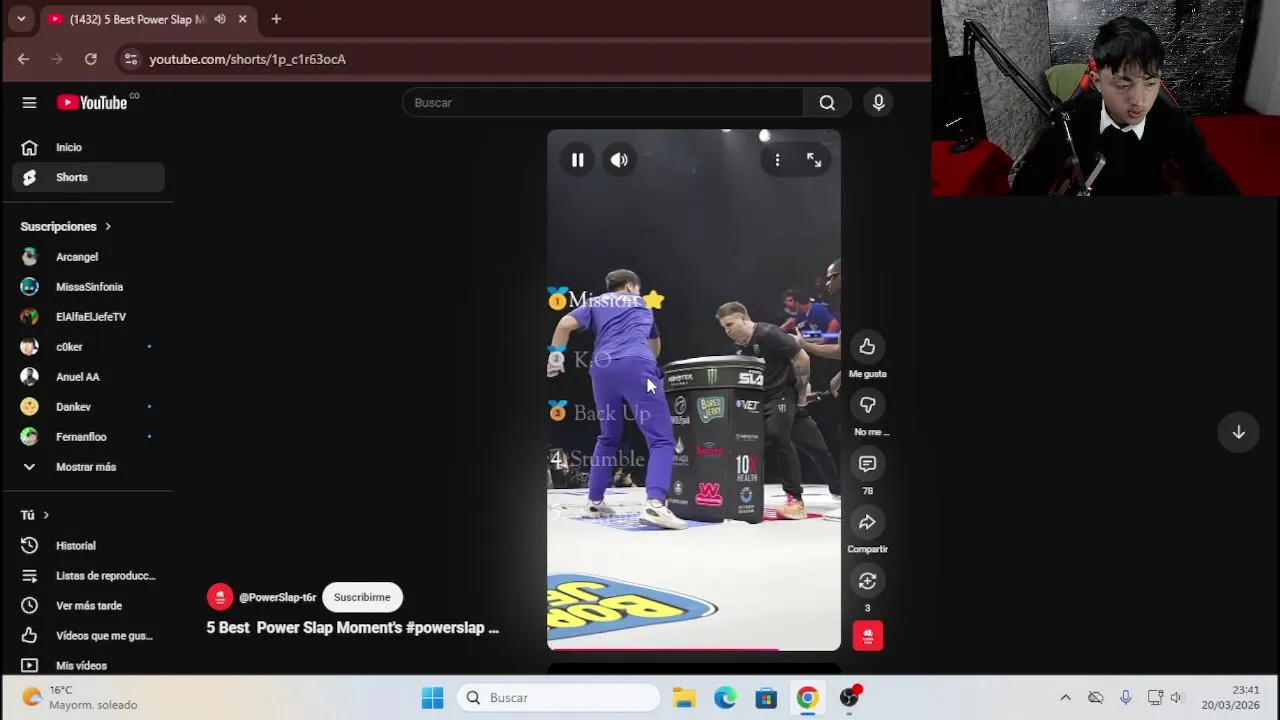The image size is (1280, 720).
Task: Open the tray microphone indicator
Action: pos(1125,698)
